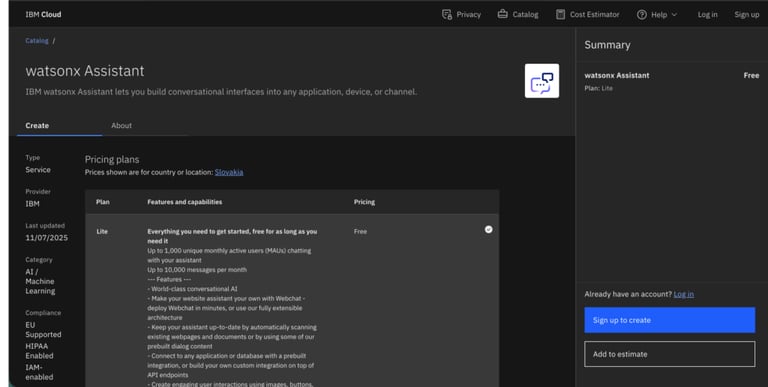Click the Catalog breadcrumb link

(x=37, y=41)
